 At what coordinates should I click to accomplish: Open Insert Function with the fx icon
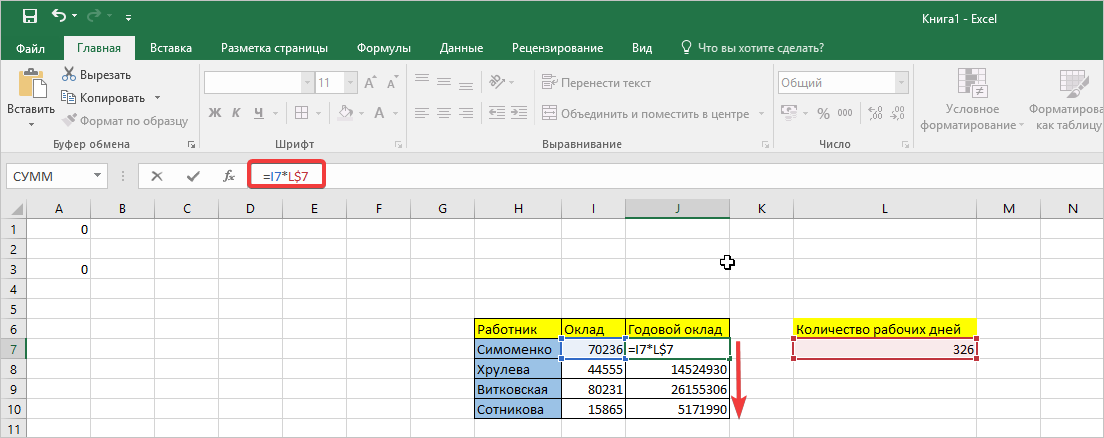coord(228,176)
